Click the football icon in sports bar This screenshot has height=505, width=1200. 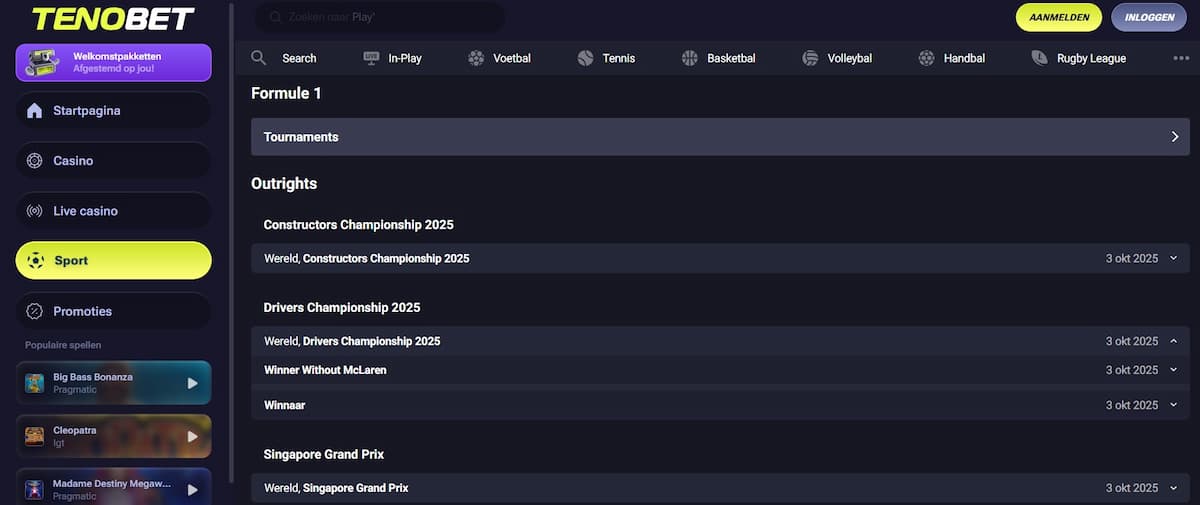(476, 58)
